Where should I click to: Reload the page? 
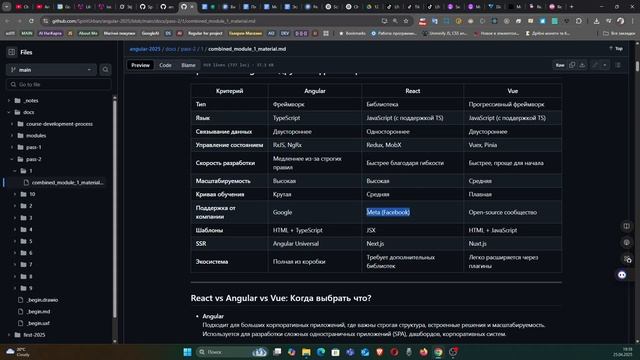31,21
